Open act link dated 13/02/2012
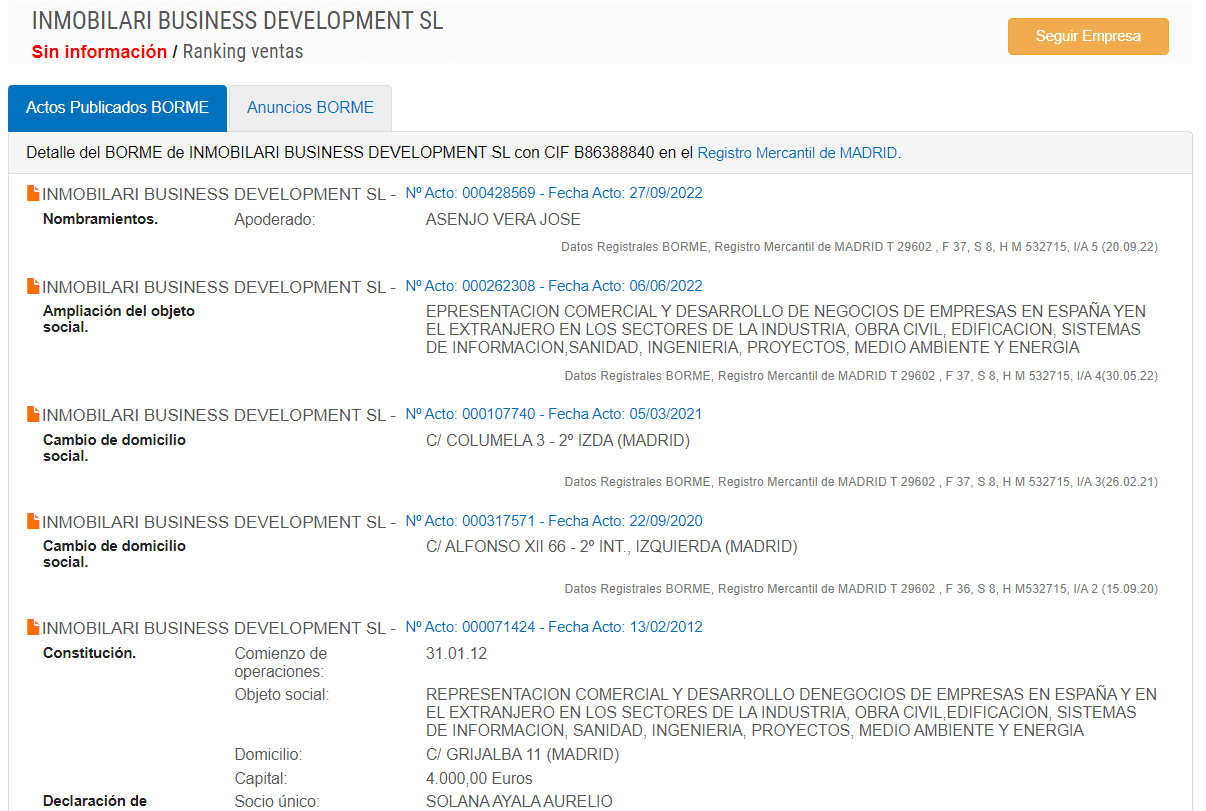 click(553, 627)
